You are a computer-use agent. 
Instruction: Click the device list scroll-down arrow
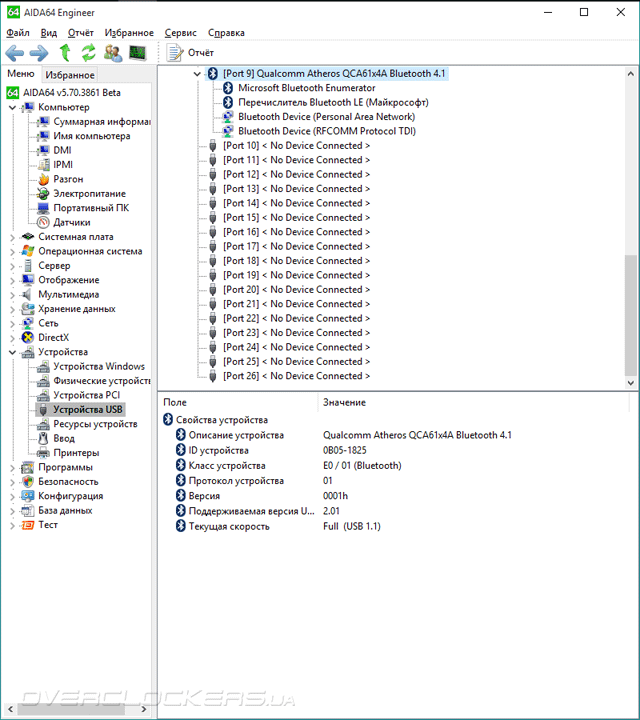(x=631, y=382)
